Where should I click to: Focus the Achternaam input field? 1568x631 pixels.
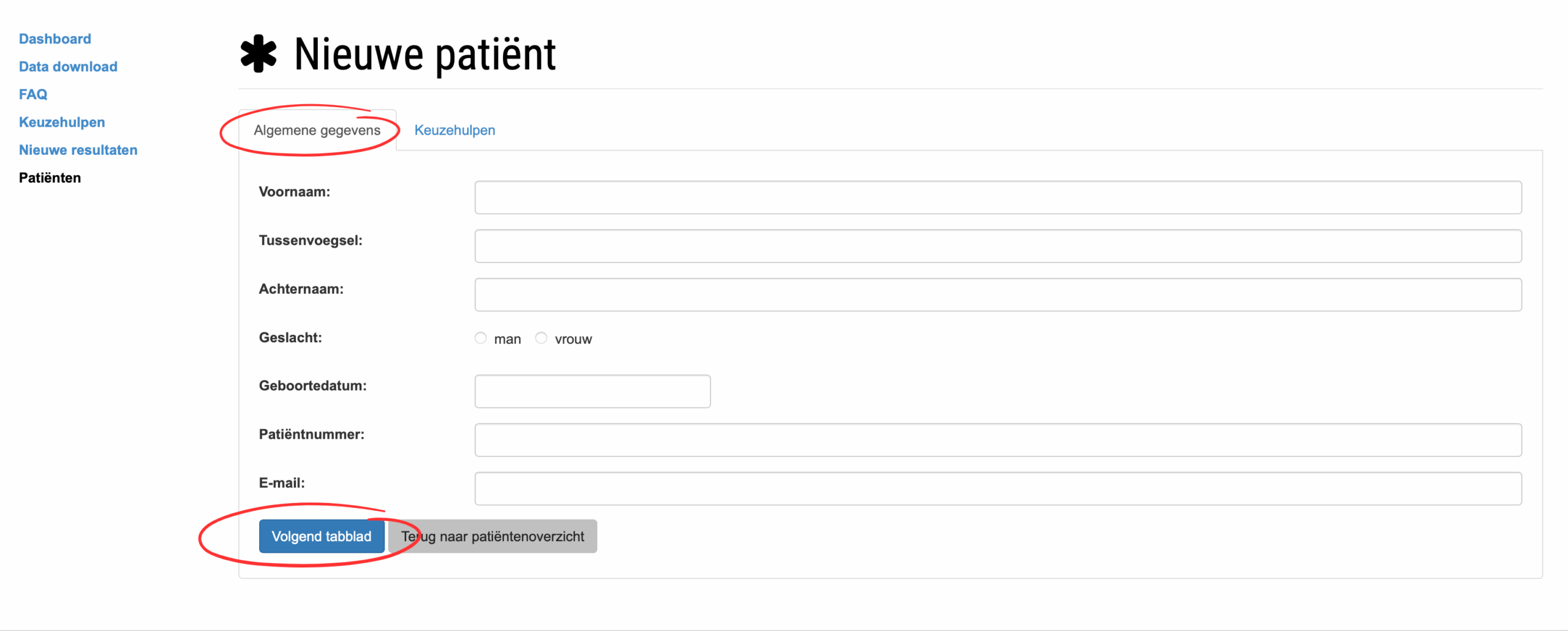point(998,294)
